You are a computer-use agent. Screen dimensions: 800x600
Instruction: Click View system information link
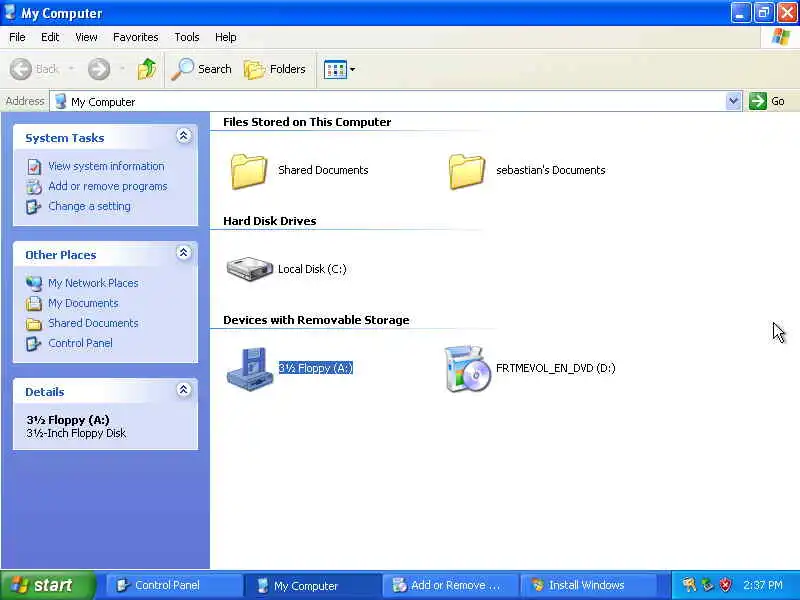pyautogui.click(x=106, y=166)
